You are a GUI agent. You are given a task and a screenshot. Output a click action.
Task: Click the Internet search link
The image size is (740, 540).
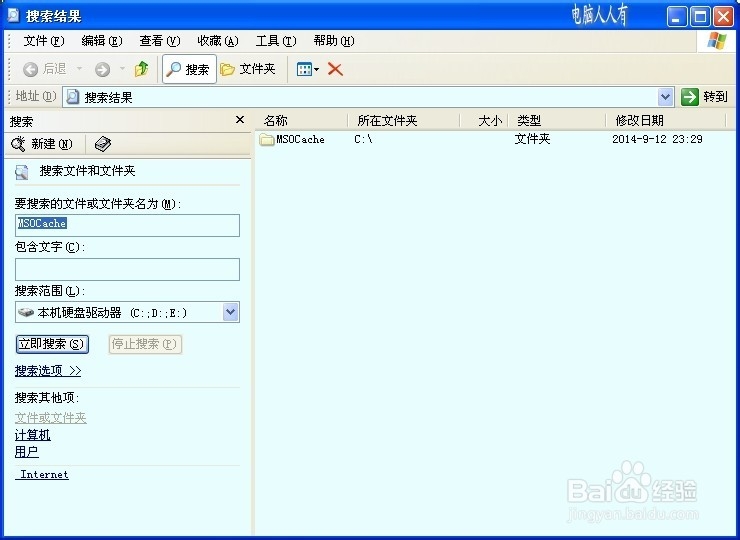44,475
